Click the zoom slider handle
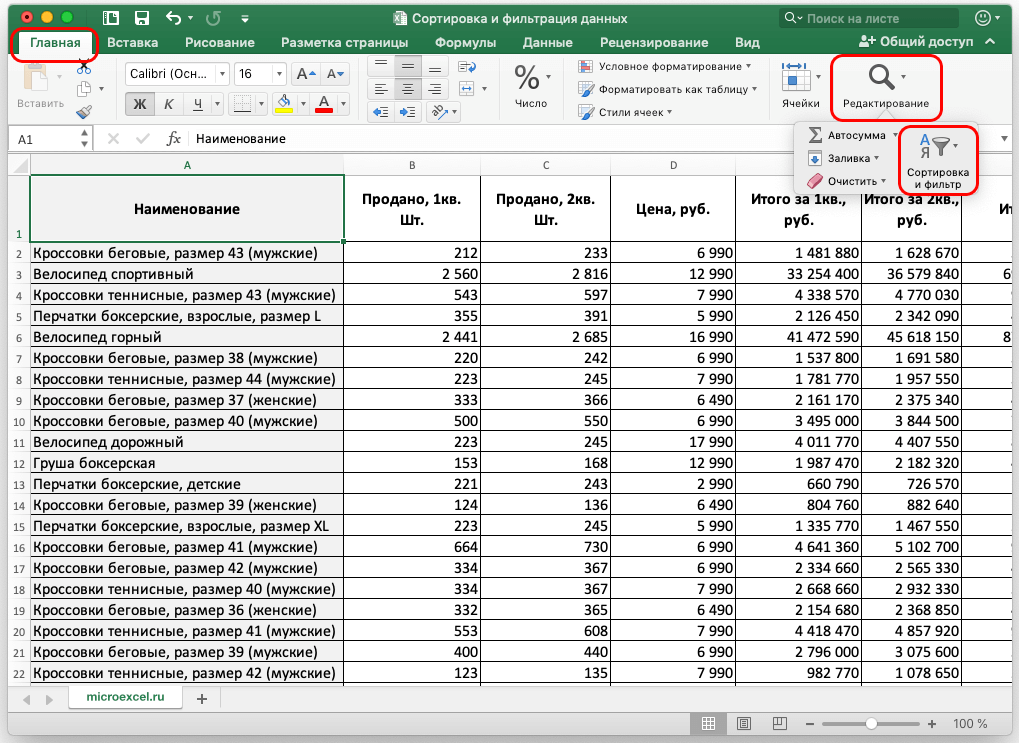 click(872, 723)
